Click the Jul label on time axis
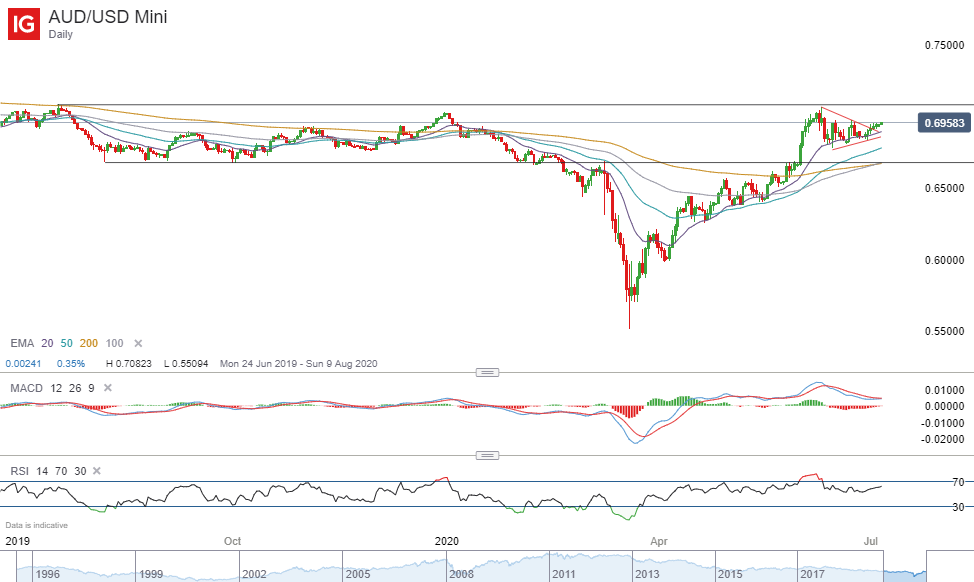The height and width of the screenshot is (582, 974). [x=871, y=541]
